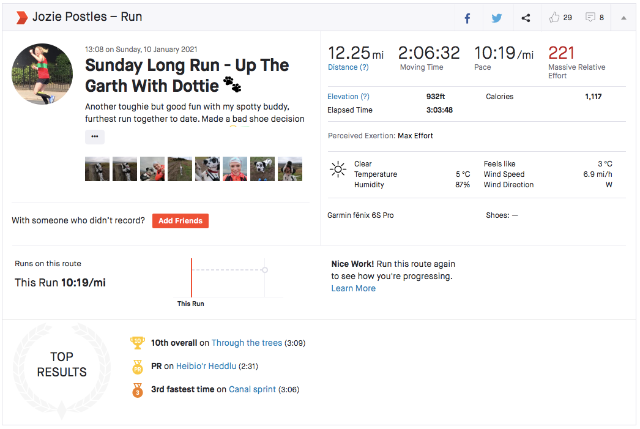Collapse the header with the up arrow
The width and height of the screenshot is (640, 429).
(x=625, y=18)
